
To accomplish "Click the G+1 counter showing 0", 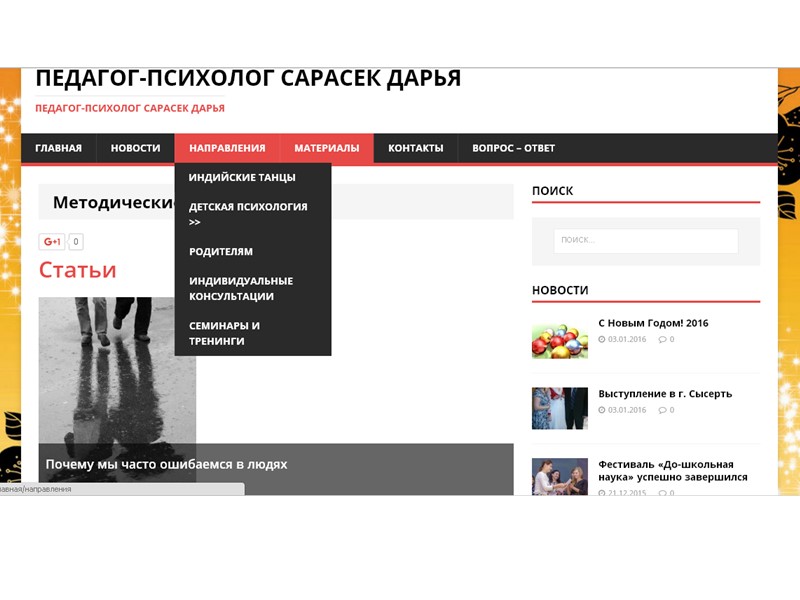I will coord(76,242).
